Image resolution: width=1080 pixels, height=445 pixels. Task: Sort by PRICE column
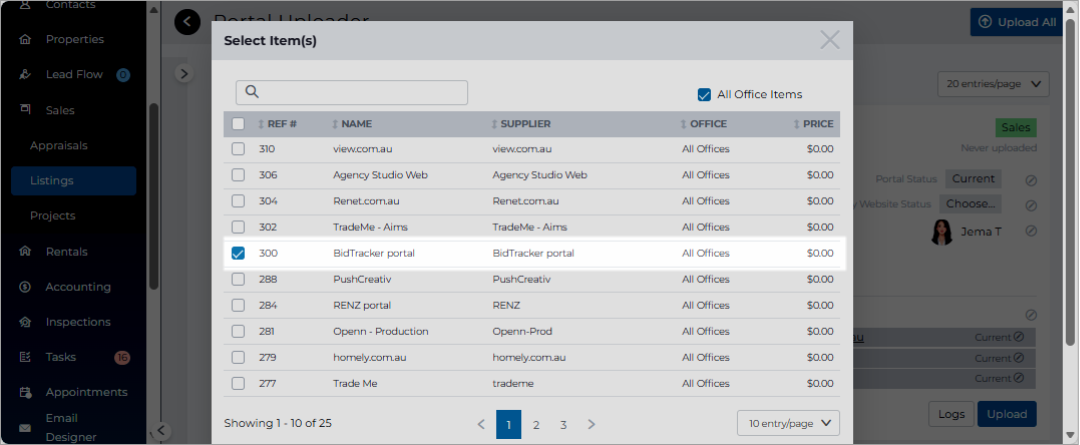(813, 124)
